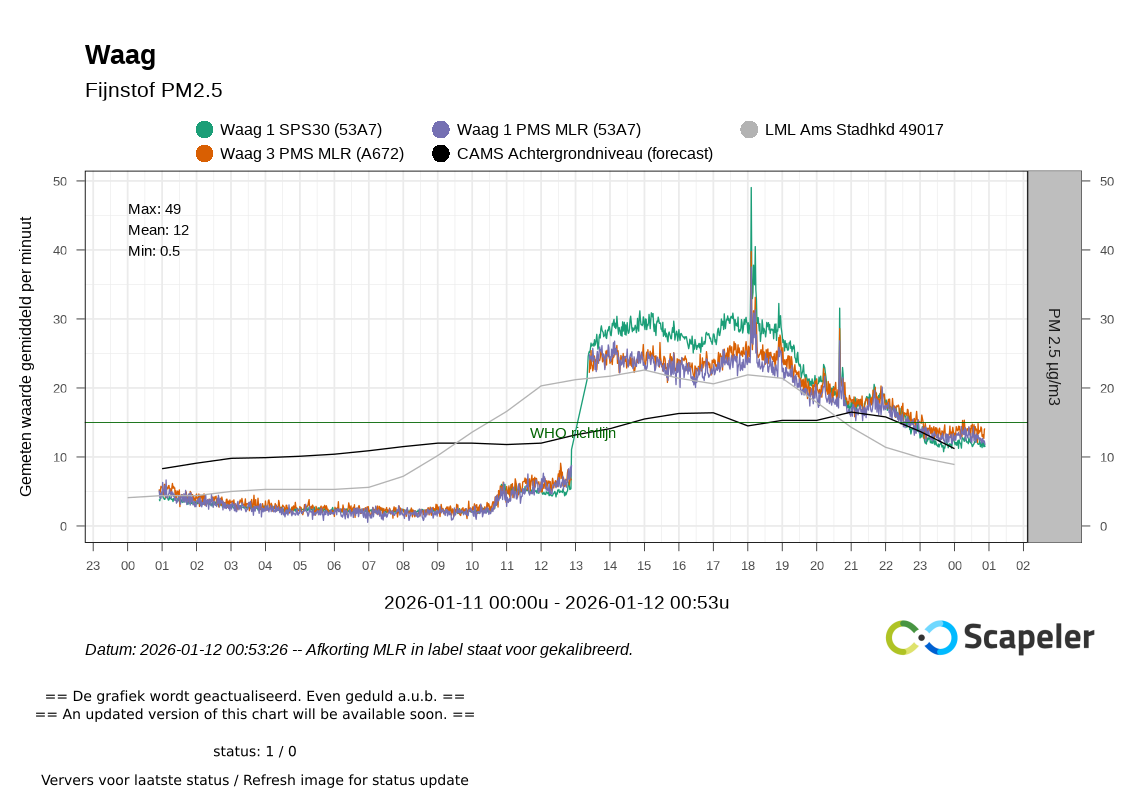
Task: Click the gray LML Ams Stadhkd legend dot
Action: [x=749, y=129]
